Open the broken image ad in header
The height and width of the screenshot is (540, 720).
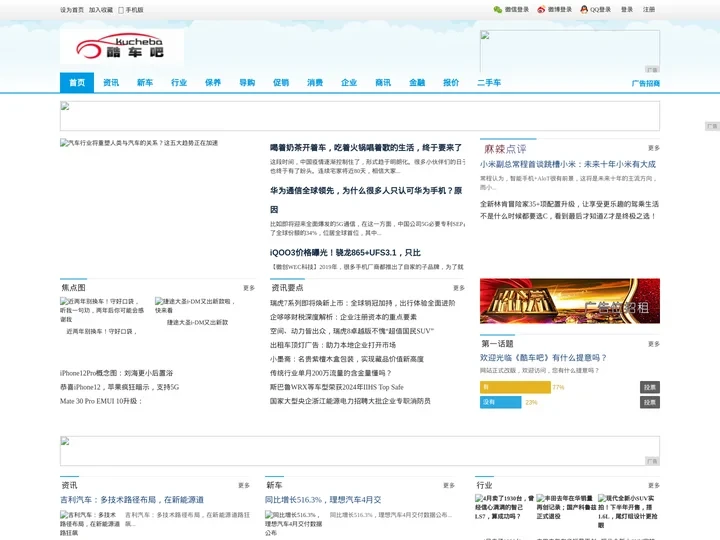click(570, 51)
